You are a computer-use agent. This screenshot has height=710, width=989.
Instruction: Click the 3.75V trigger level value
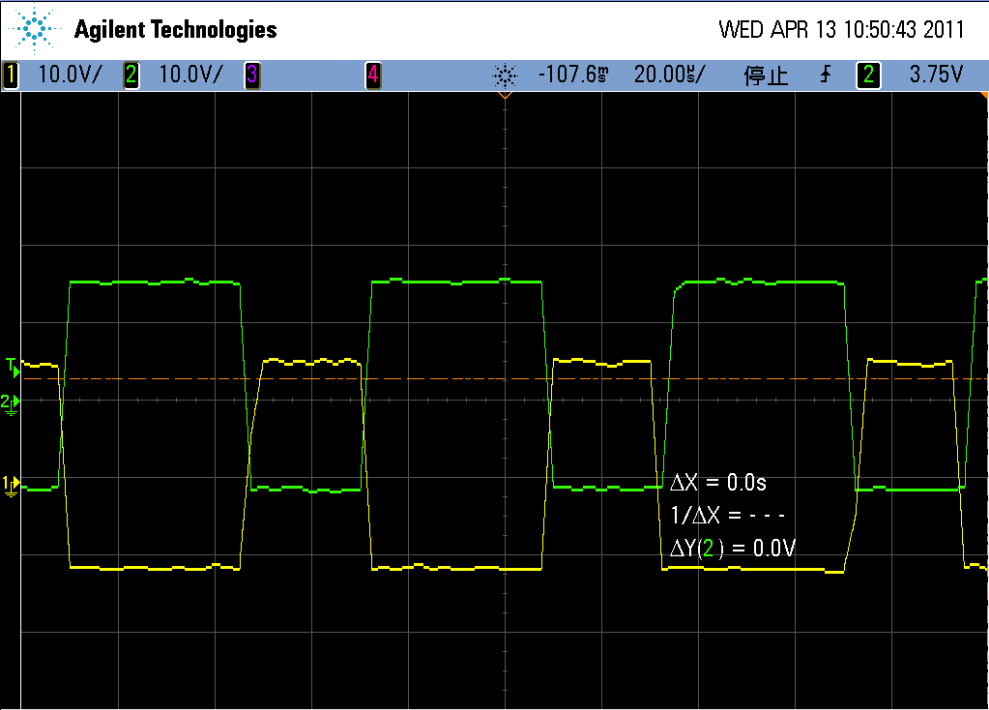click(935, 75)
